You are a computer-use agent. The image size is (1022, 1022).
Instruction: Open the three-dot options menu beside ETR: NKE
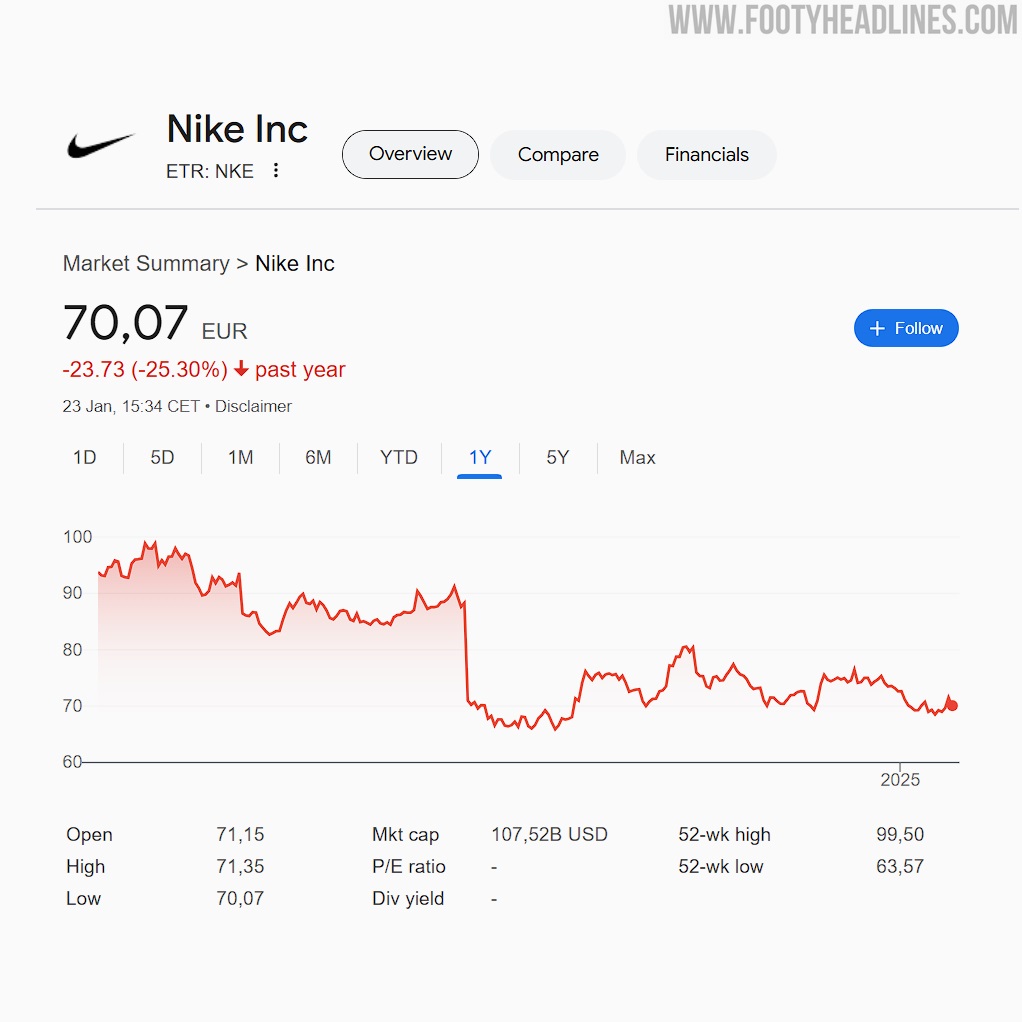click(276, 170)
